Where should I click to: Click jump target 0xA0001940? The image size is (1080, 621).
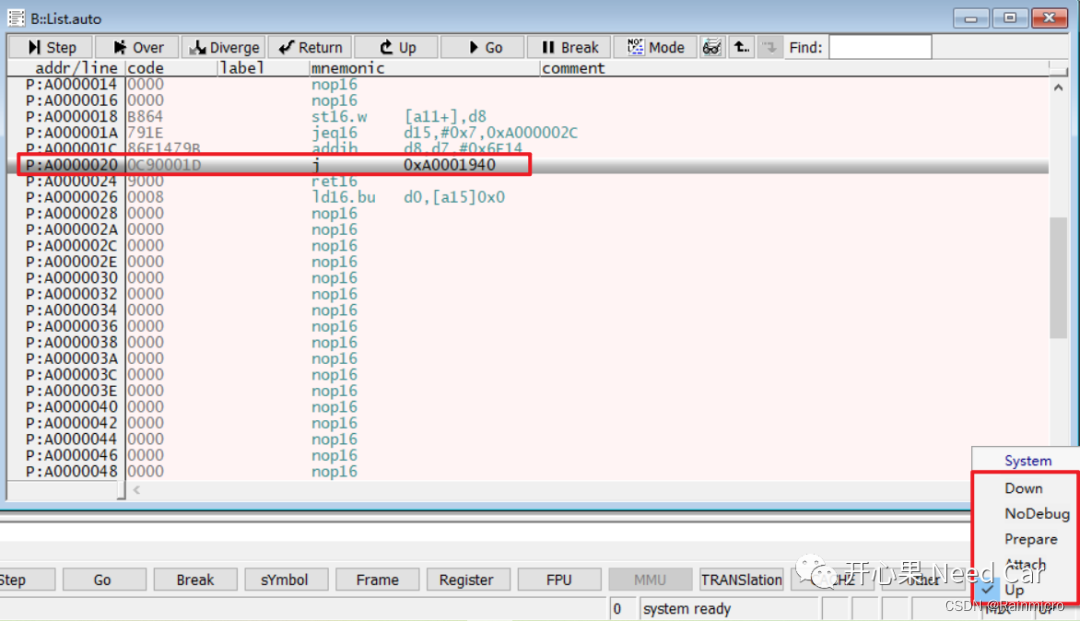[x=449, y=165]
